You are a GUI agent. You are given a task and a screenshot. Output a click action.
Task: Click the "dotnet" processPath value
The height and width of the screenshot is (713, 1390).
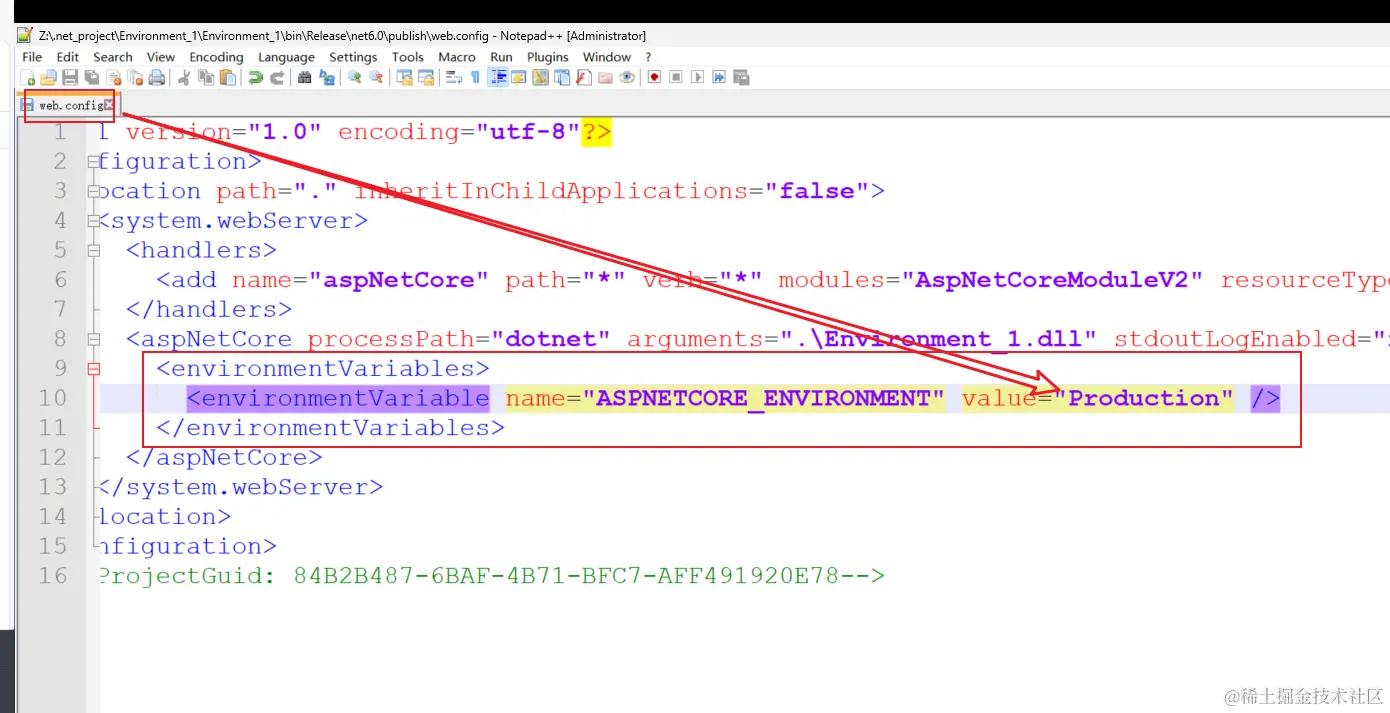(551, 339)
